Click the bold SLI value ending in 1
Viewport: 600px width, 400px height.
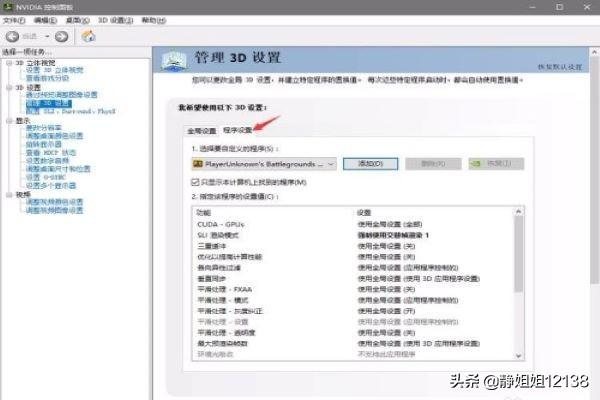coord(393,235)
